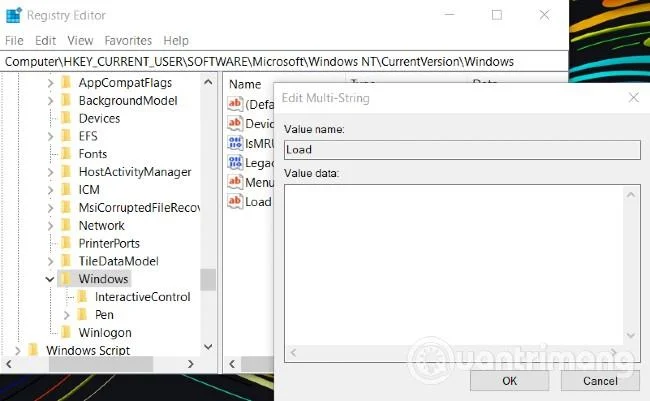Image resolution: width=650 pixels, height=401 pixels.
Task: Select the AppCompatFlags folder icon
Action: click(x=66, y=83)
